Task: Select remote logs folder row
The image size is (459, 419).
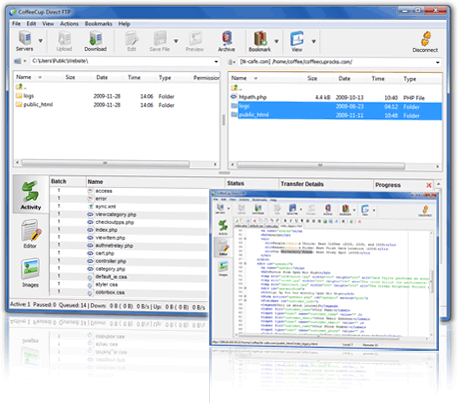Action: point(336,107)
